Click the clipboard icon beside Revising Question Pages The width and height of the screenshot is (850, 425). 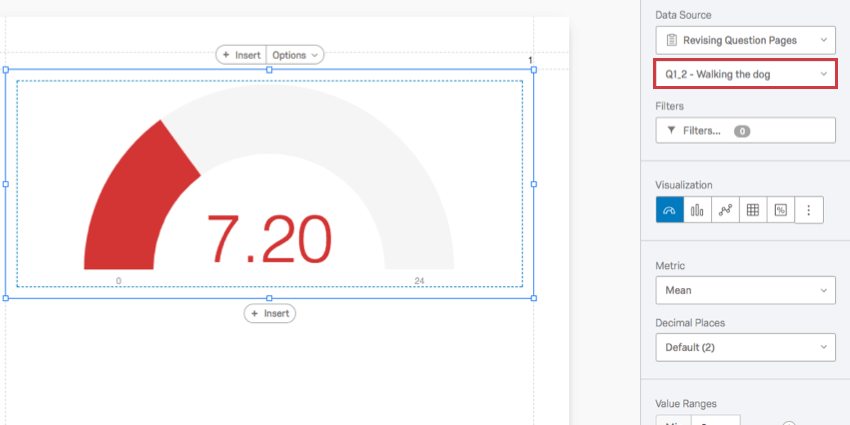[x=672, y=40]
